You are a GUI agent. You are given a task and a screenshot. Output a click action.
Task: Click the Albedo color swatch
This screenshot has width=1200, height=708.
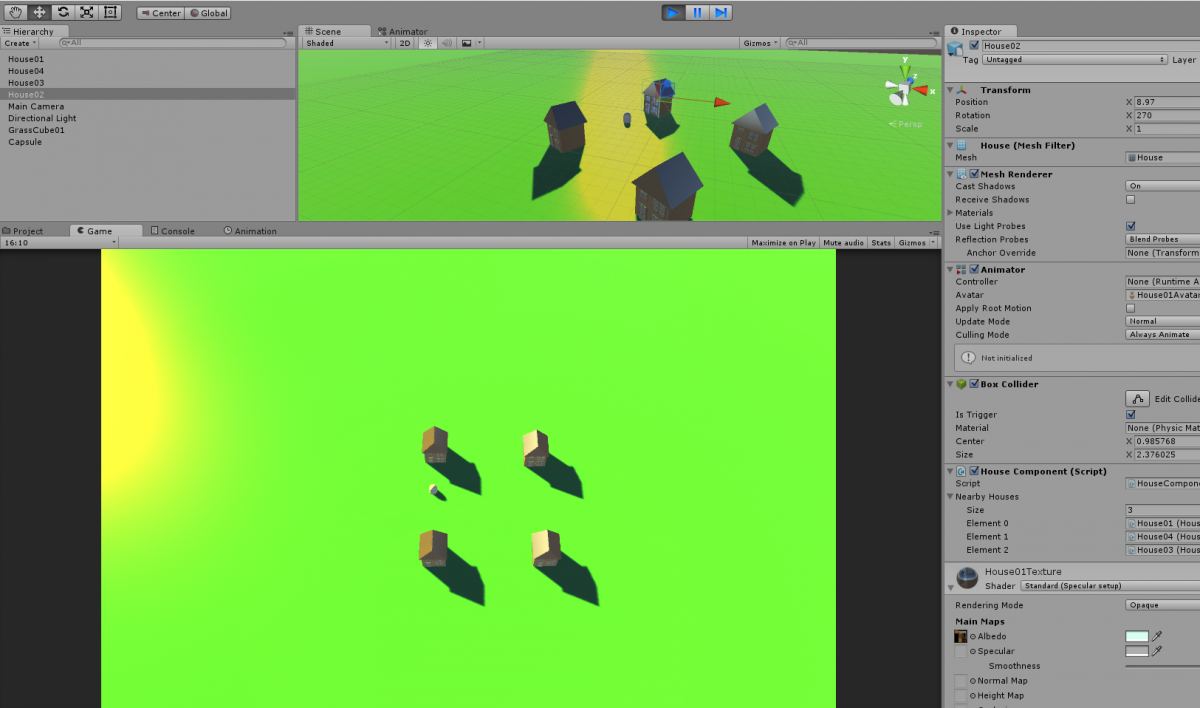coord(1137,636)
